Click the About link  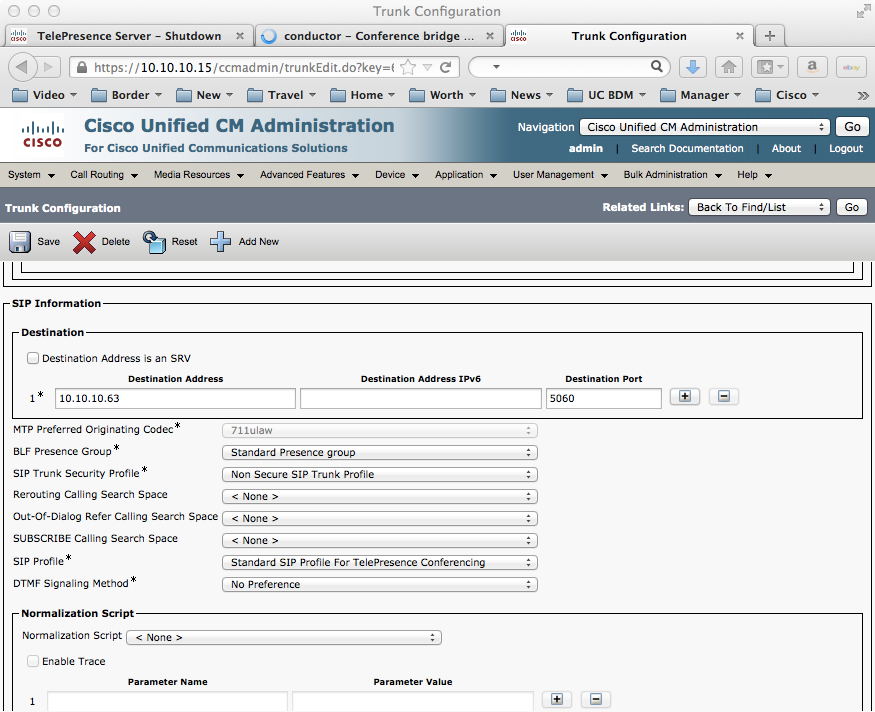(x=786, y=148)
